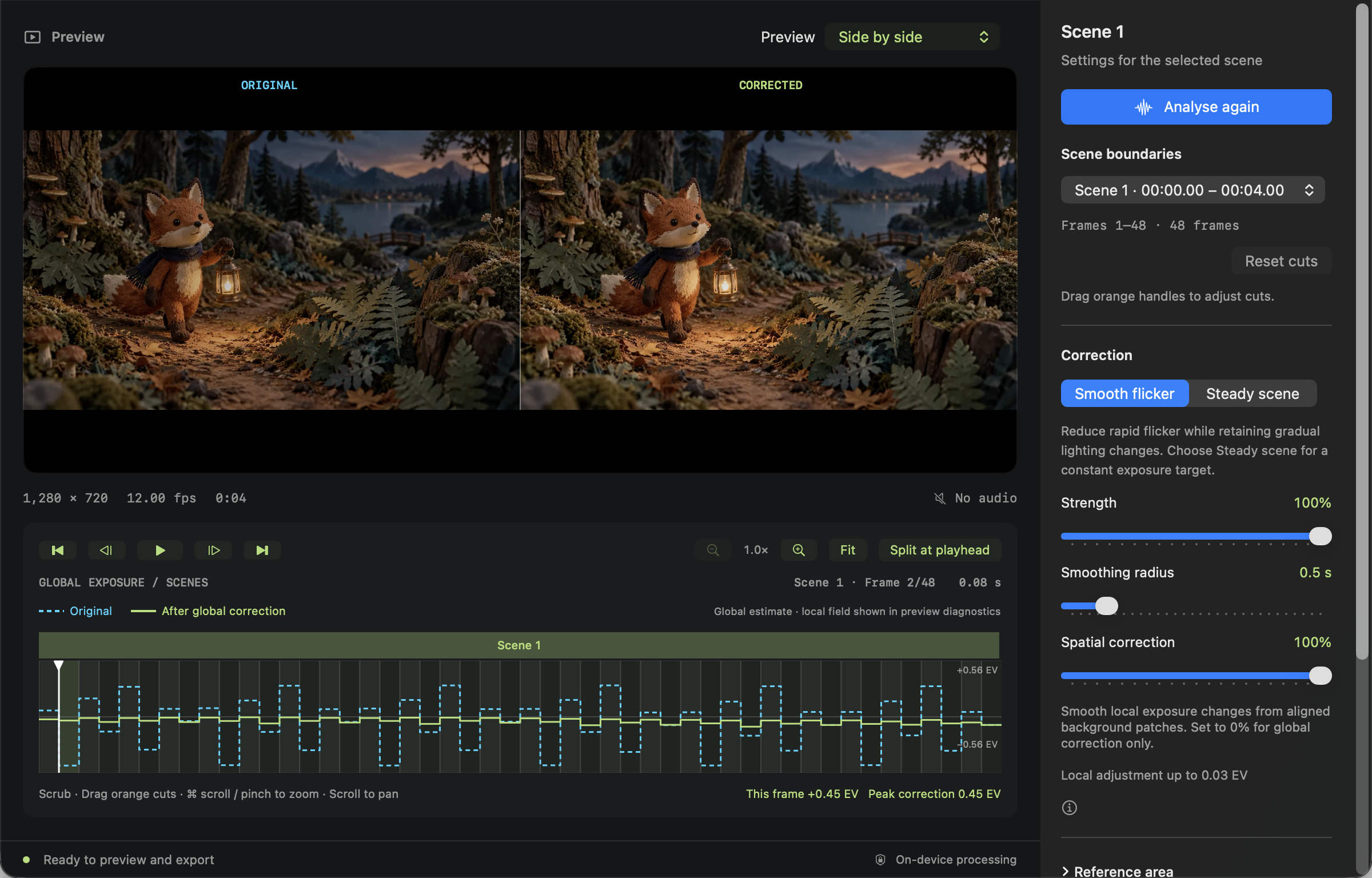Screen dimensions: 1372x878
Task: Step forward one frame
Action: (213, 550)
